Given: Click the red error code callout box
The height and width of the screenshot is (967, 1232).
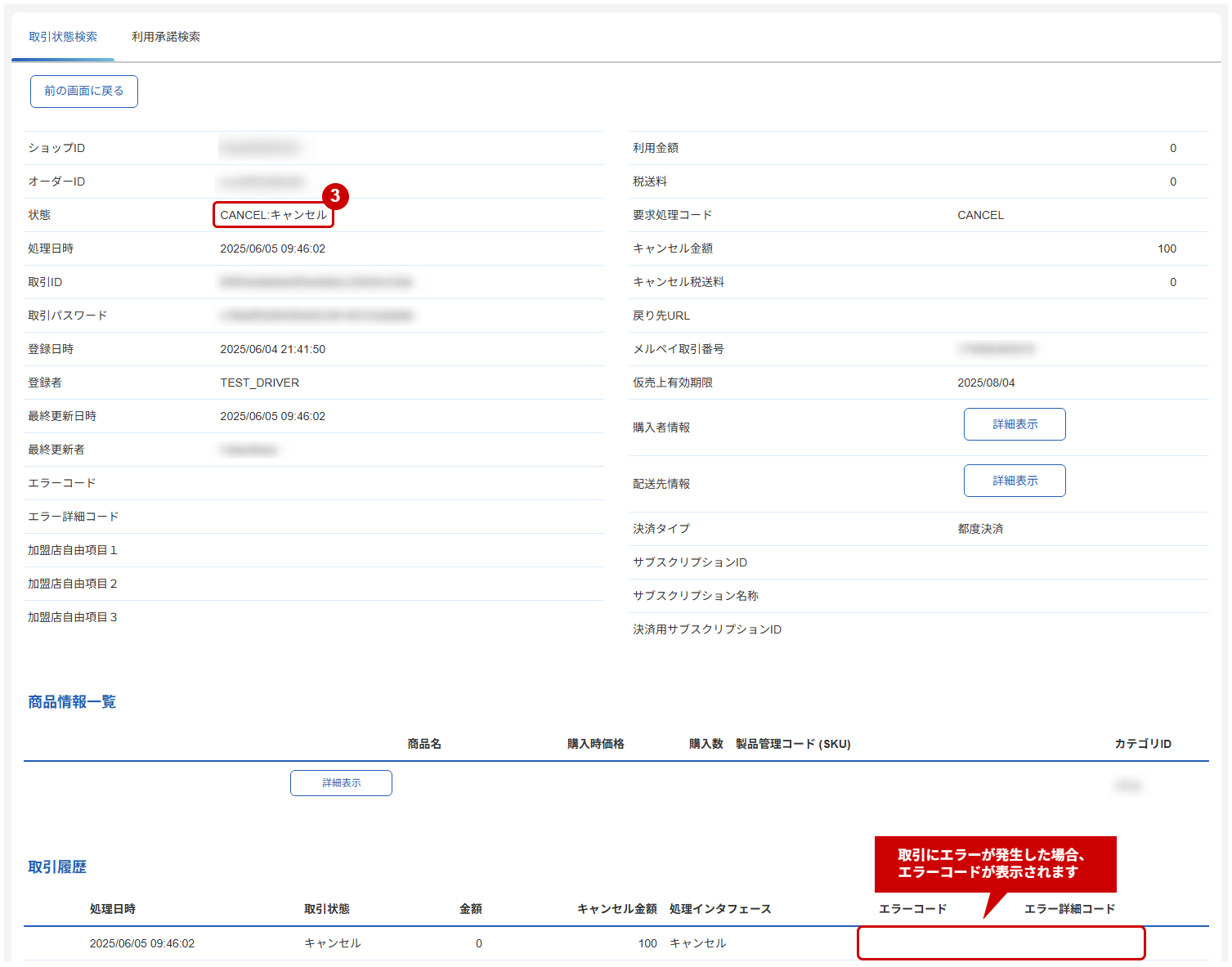Looking at the screenshot, I should 994,863.
